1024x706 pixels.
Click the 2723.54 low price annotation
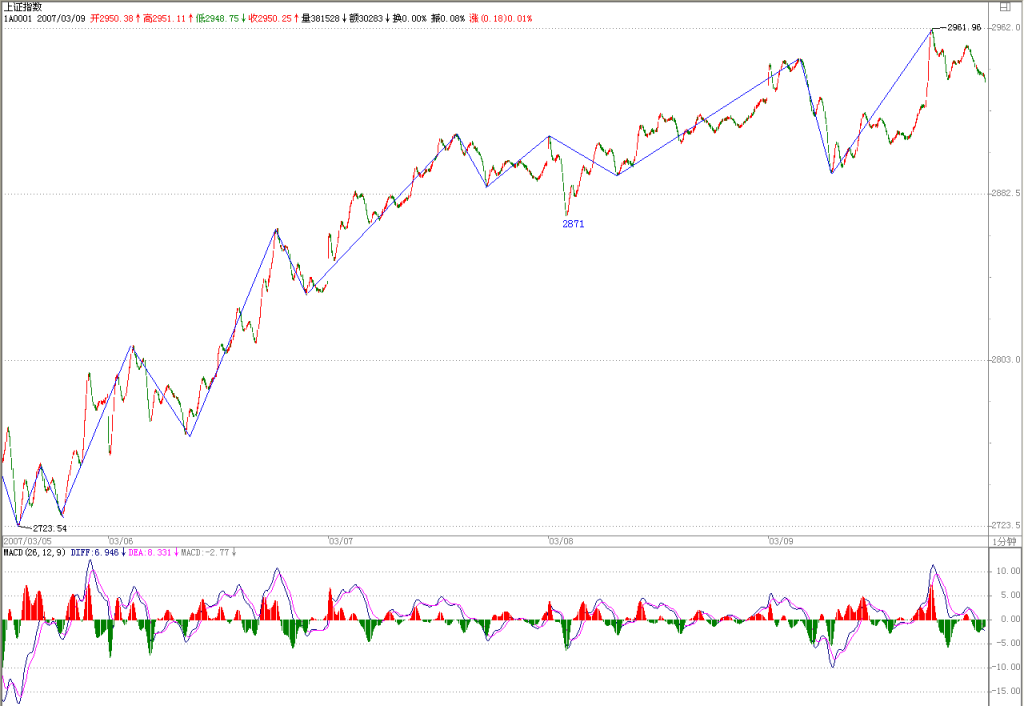[50, 528]
